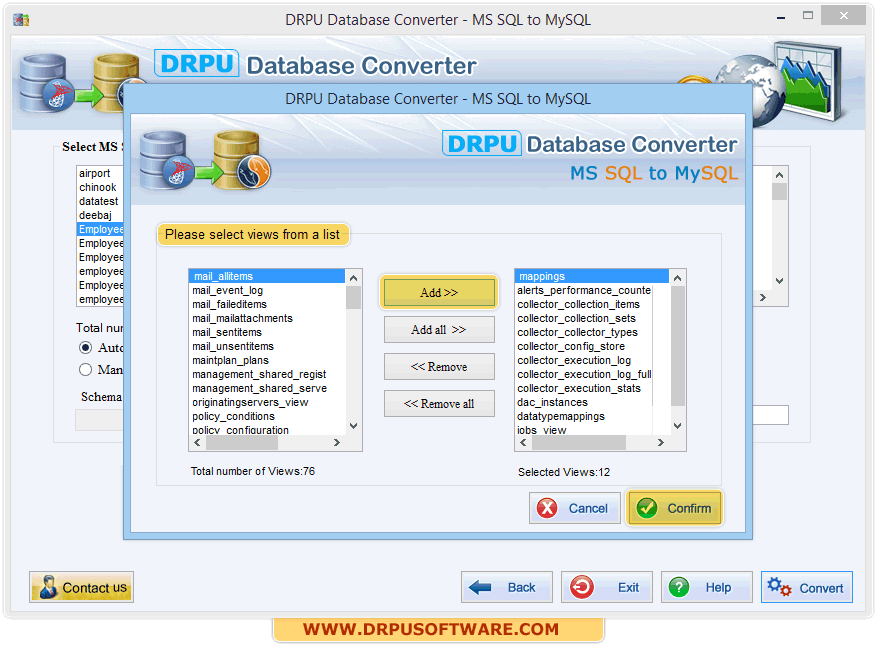Select mail_mailattachments view
The width and height of the screenshot is (877, 645).
tap(267, 318)
